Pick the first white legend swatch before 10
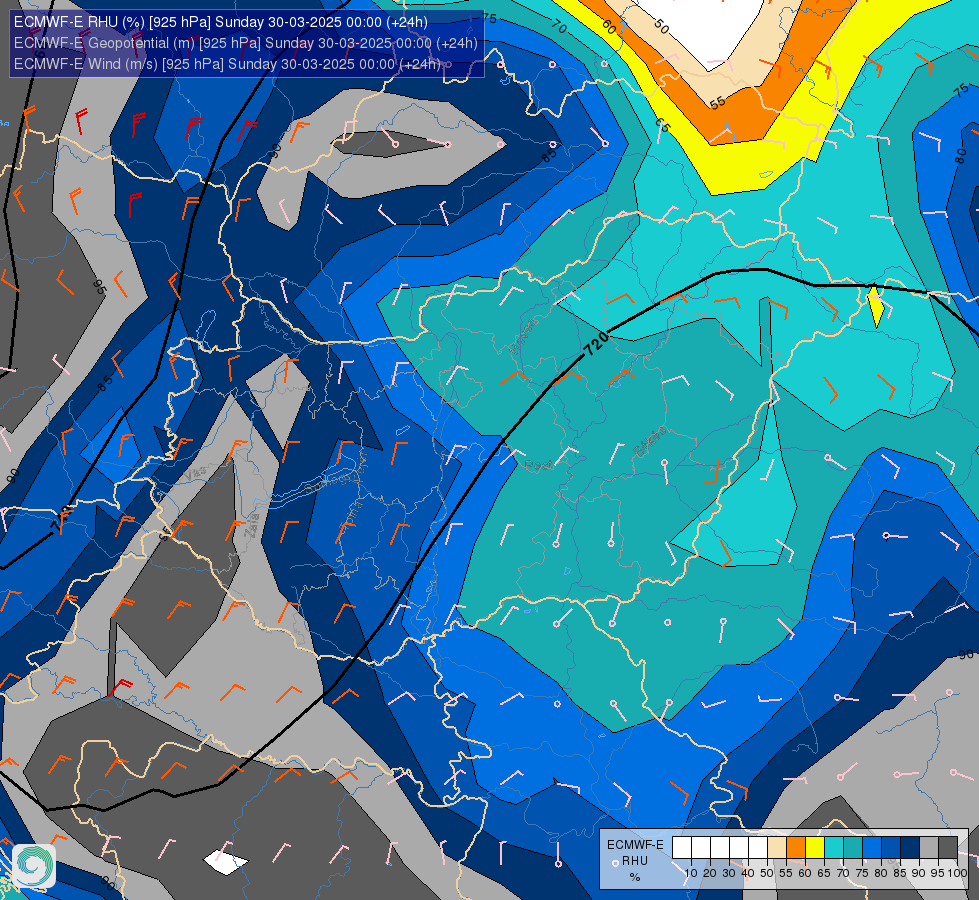This screenshot has height=900, width=979. pos(682,848)
